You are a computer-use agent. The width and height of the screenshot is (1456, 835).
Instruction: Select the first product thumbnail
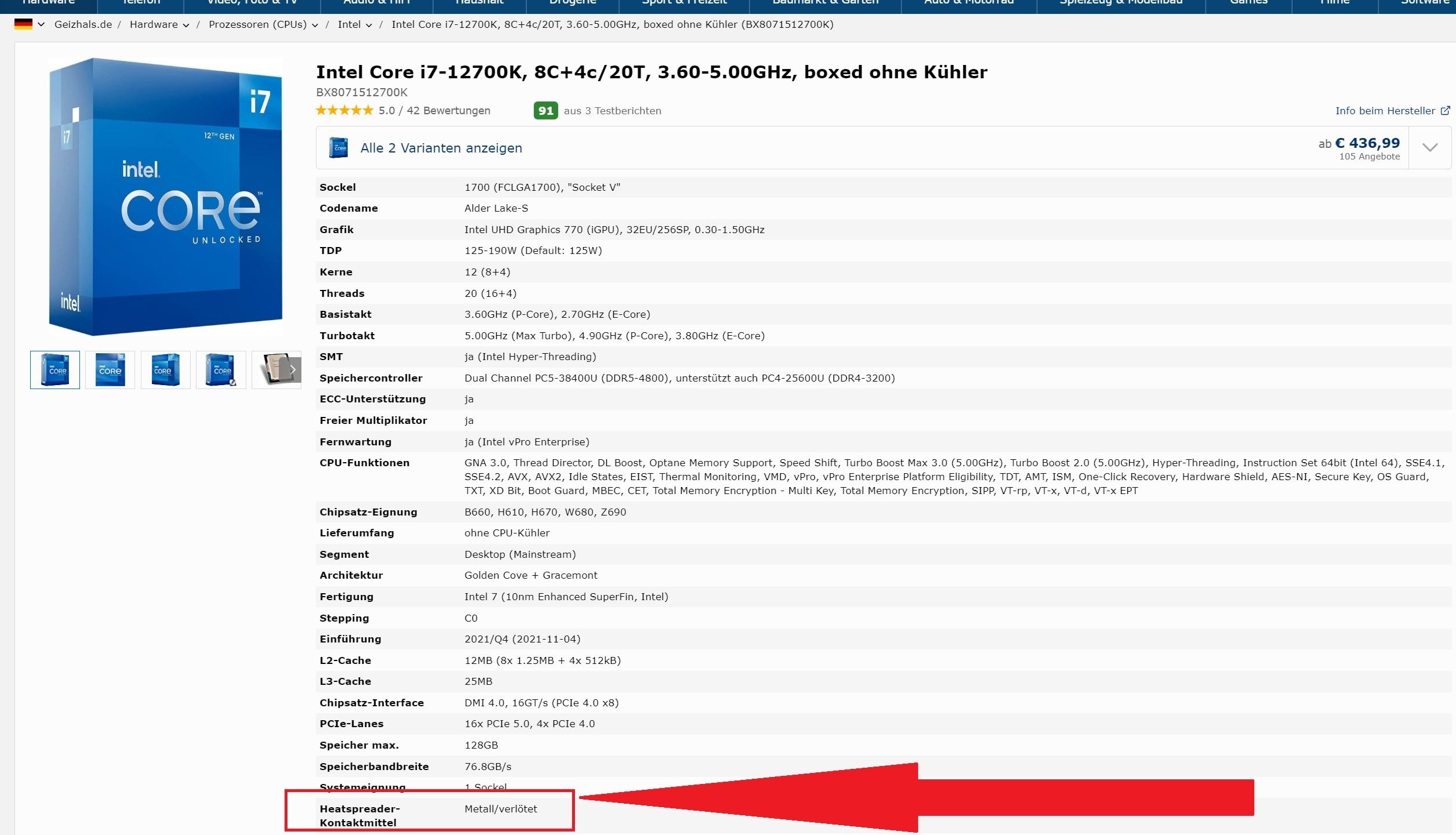55,369
